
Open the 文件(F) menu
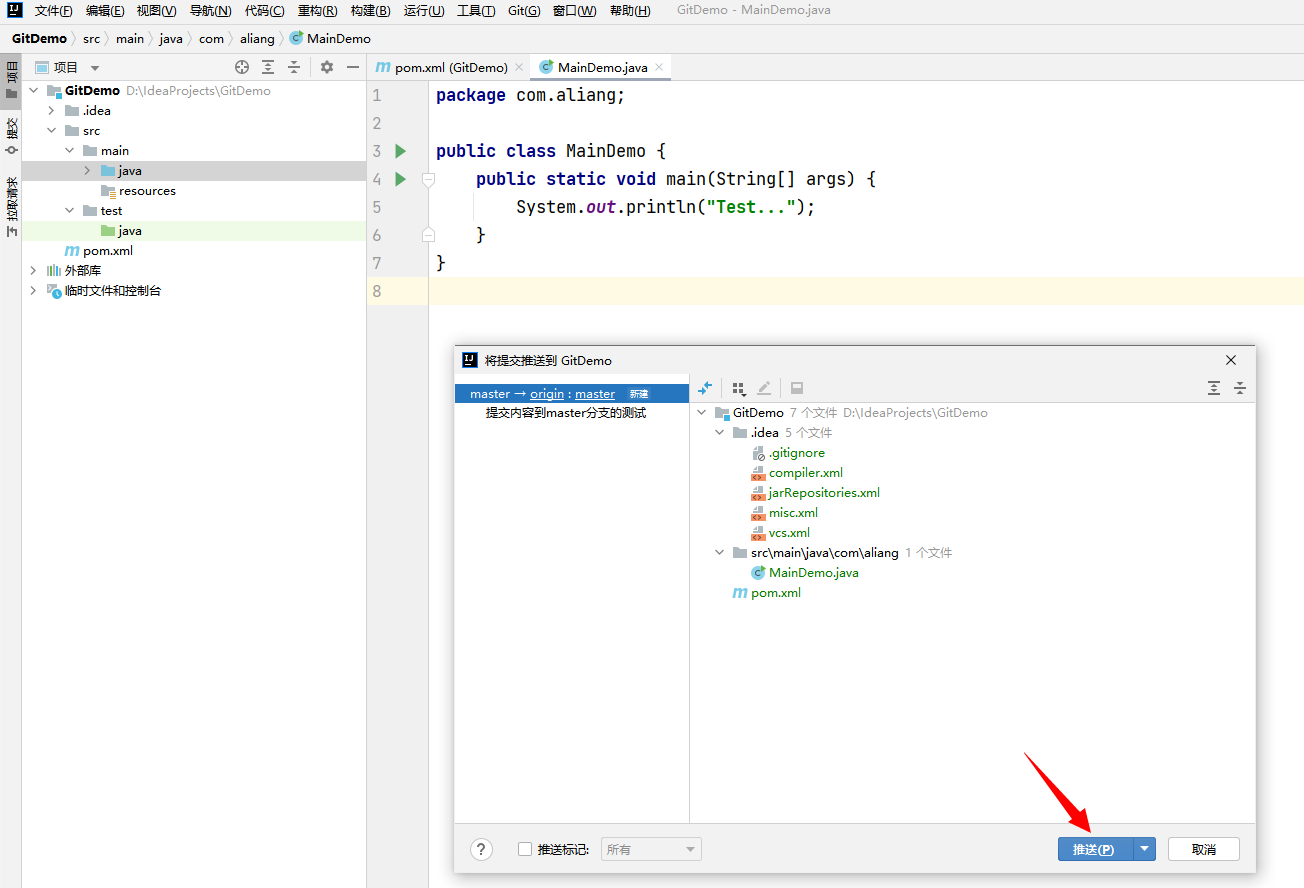pos(53,11)
